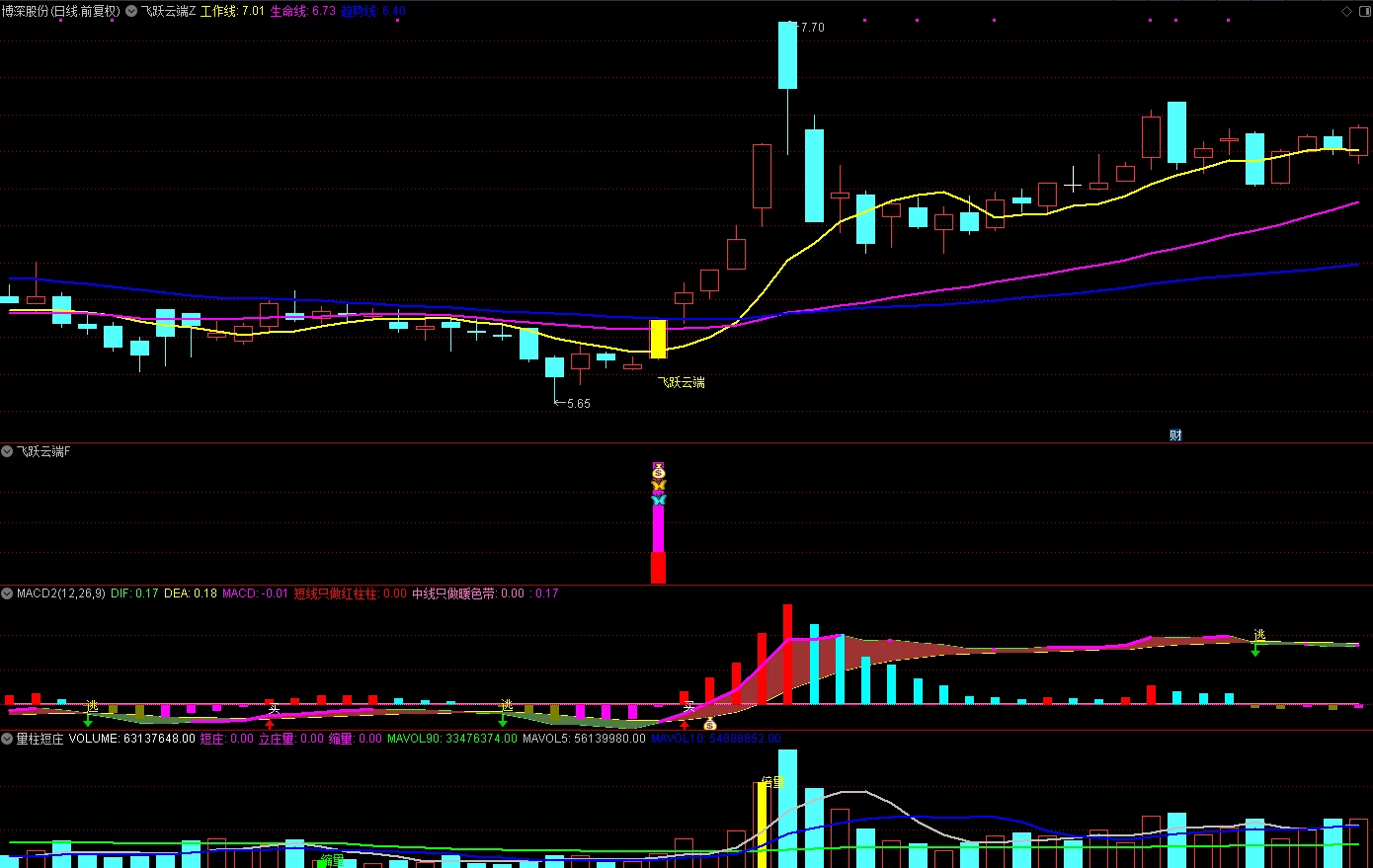Image resolution: width=1373 pixels, height=868 pixels.
Task: Click the 博深股份(日线.前复权) title label
Action: [61, 11]
